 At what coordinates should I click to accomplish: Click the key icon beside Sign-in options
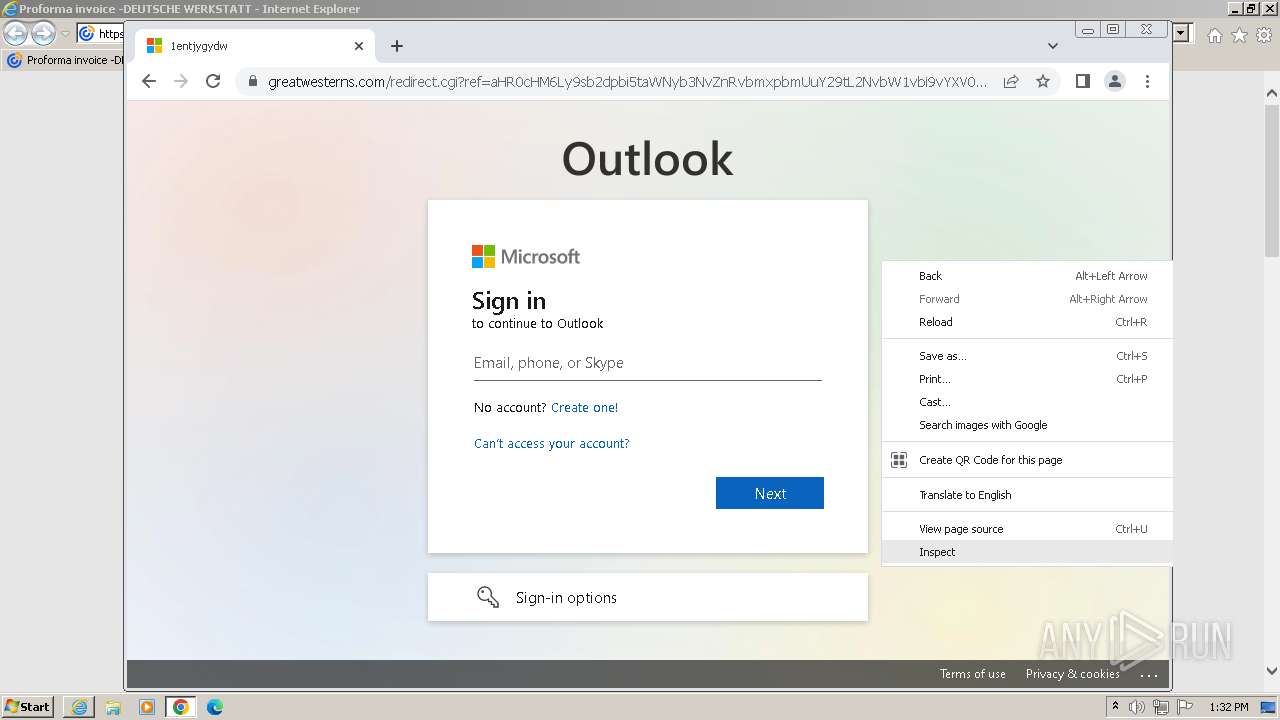pos(488,597)
